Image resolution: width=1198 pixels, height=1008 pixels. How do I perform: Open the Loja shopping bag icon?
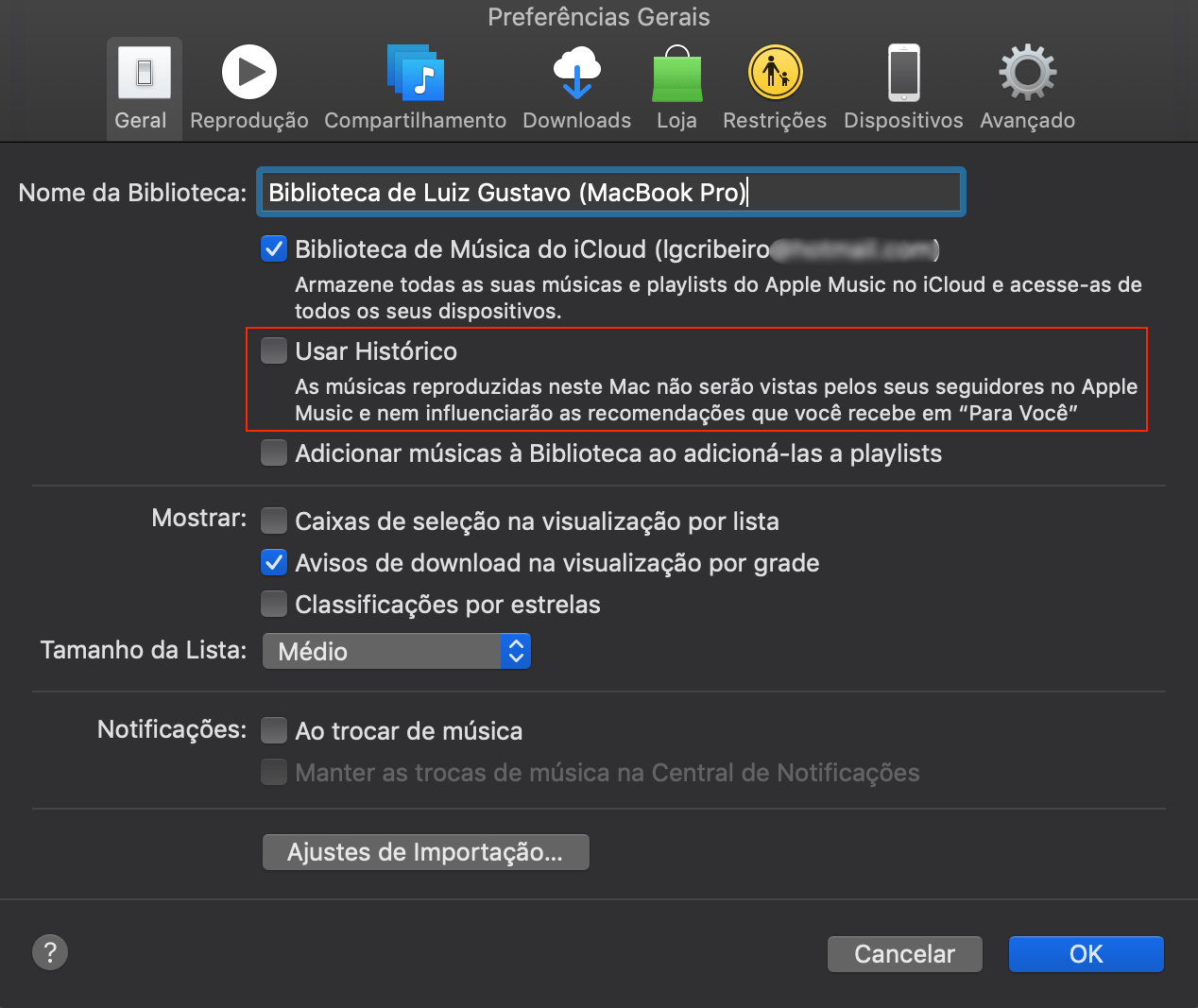677,73
